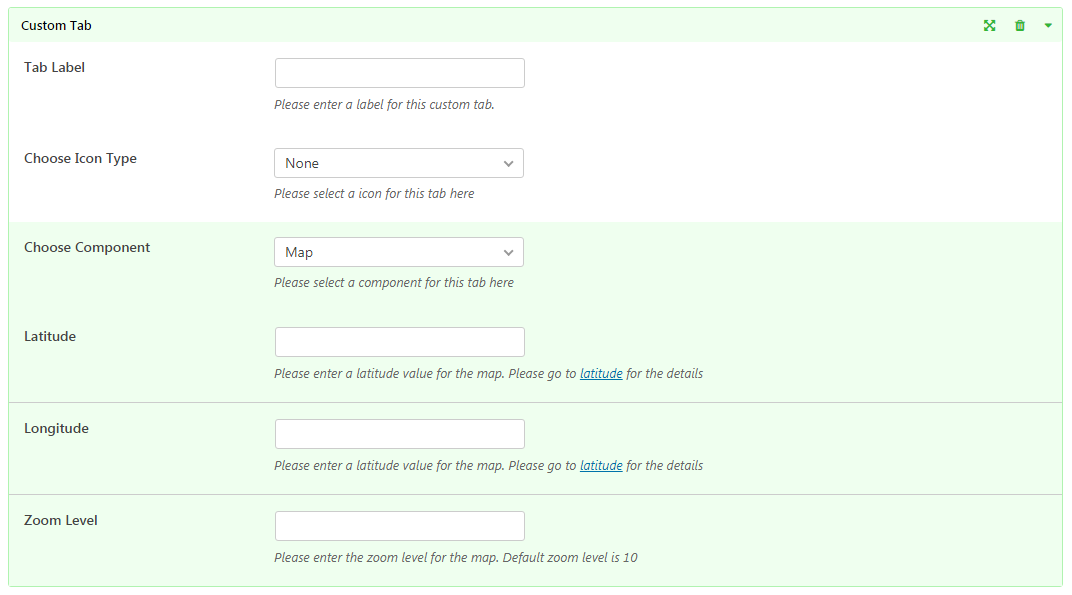Click the default zoom level help text
The height and width of the screenshot is (595, 1072).
click(x=456, y=557)
